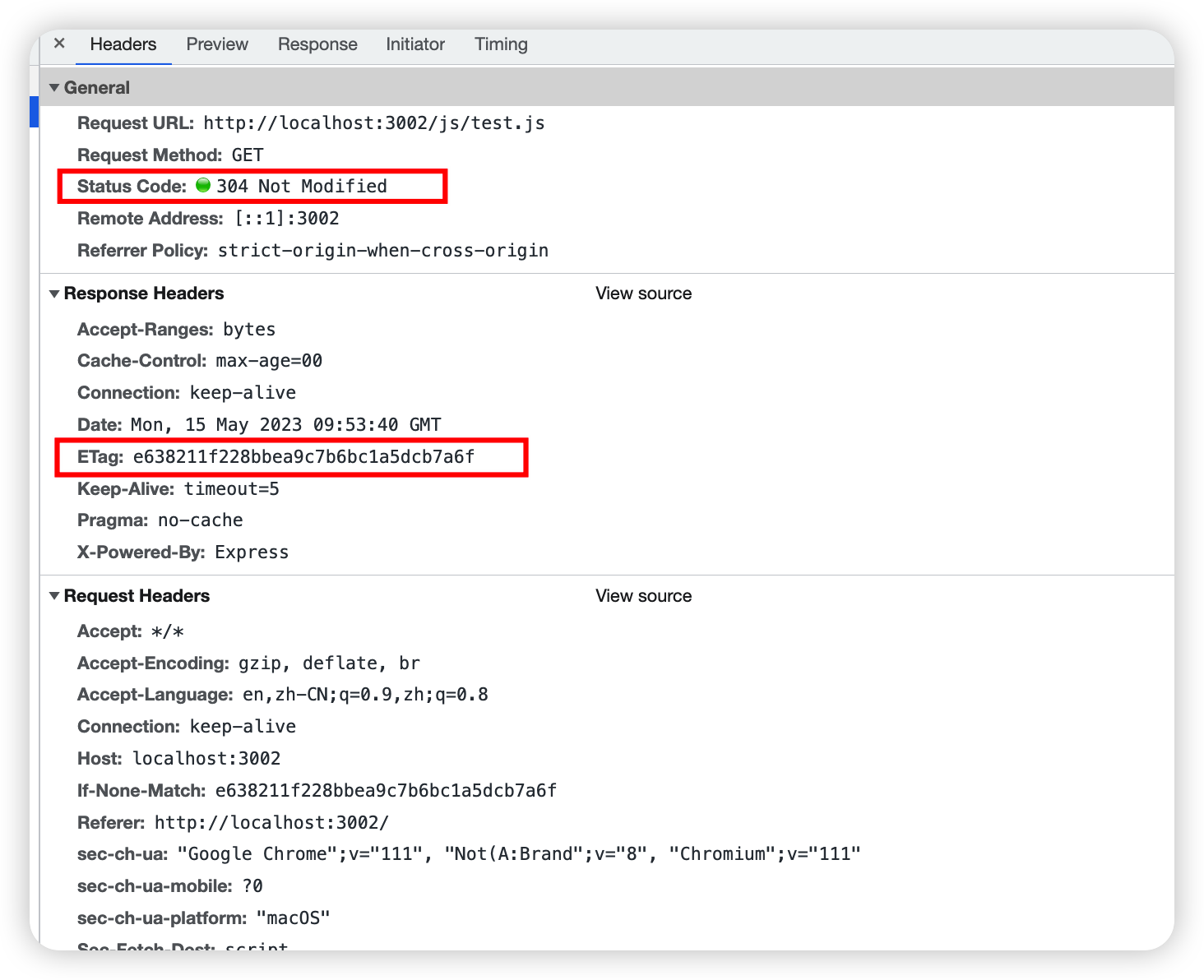Click the Referer http://localhost:3002/ value
The width and height of the screenshot is (1204, 980).
(271, 823)
